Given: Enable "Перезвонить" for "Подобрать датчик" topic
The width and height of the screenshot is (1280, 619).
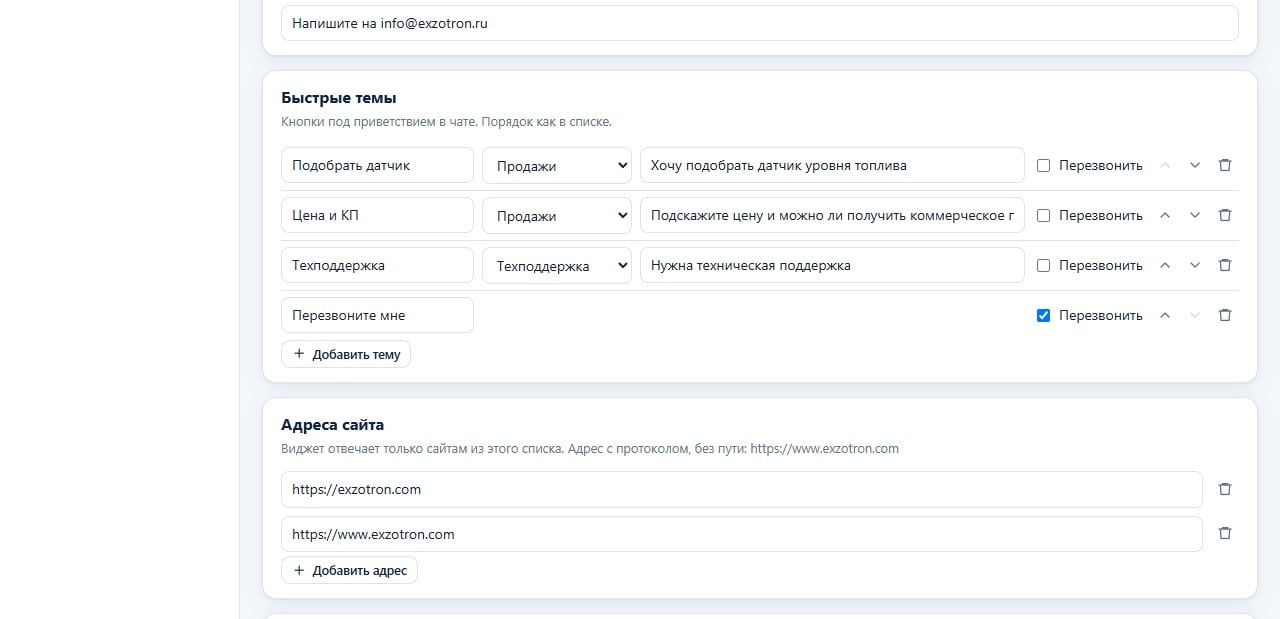Looking at the screenshot, I should [x=1043, y=166].
